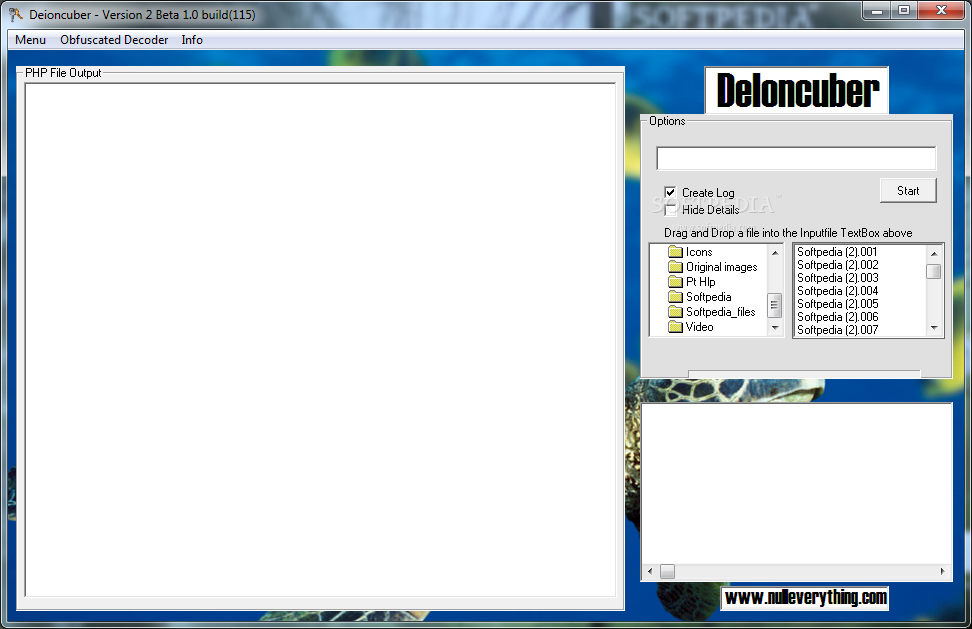The height and width of the screenshot is (629, 972).
Task: Select the Softpedia folder
Action: pos(709,297)
